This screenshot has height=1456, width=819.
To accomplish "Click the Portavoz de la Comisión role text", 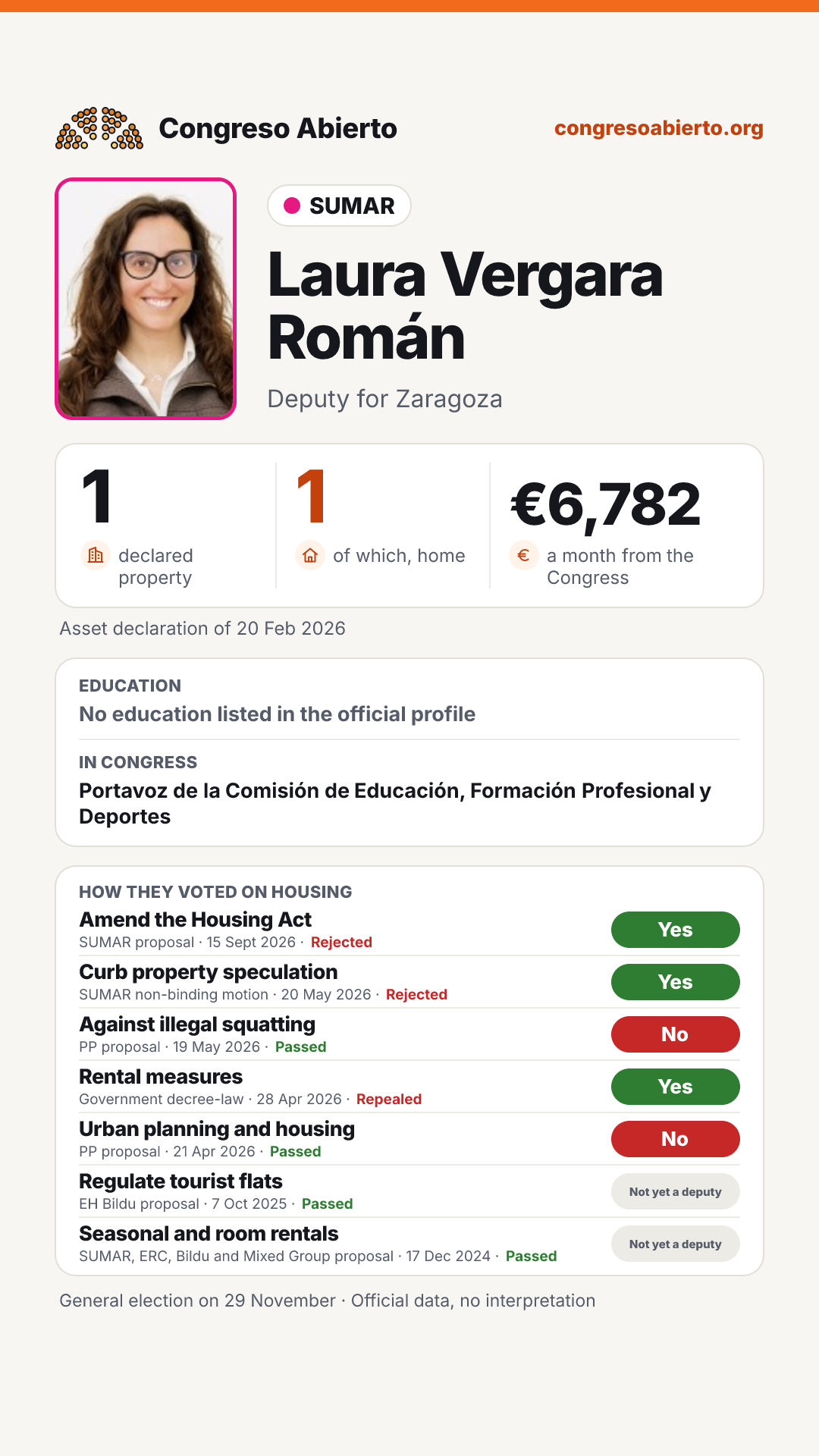I will pyautogui.click(x=395, y=804).
